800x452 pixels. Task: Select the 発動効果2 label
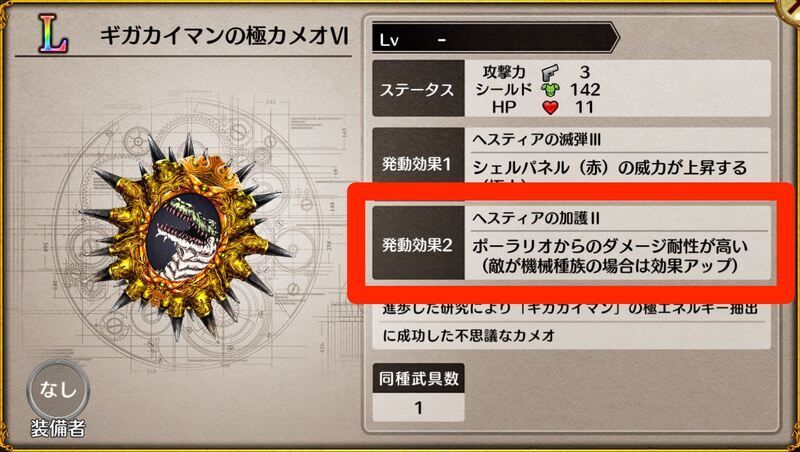(418, 245)
